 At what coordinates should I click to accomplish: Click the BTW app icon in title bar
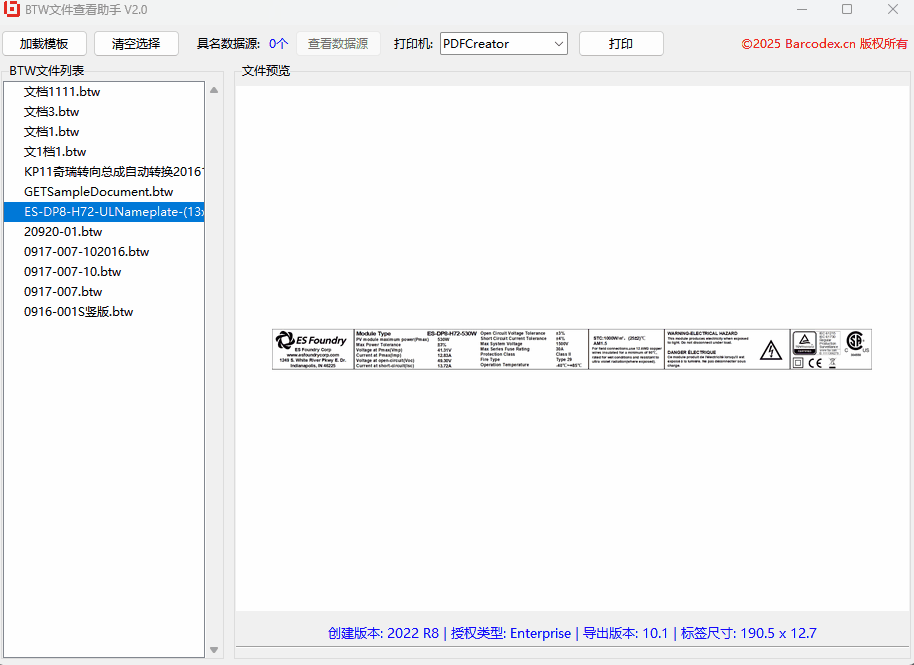point(12,9)
